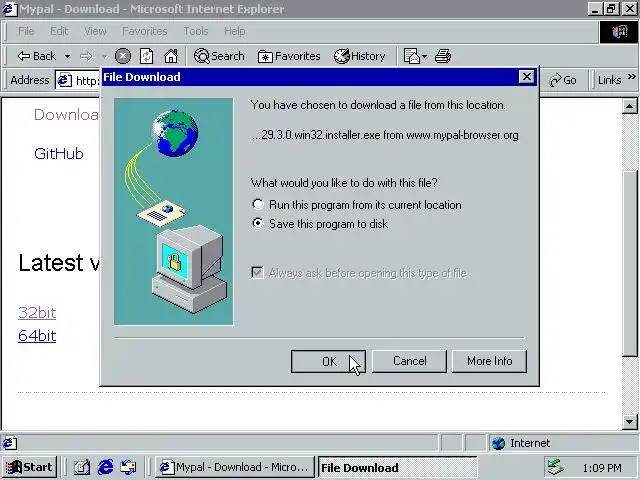Click the Back arrow in IE toolbar

[36, 56]
